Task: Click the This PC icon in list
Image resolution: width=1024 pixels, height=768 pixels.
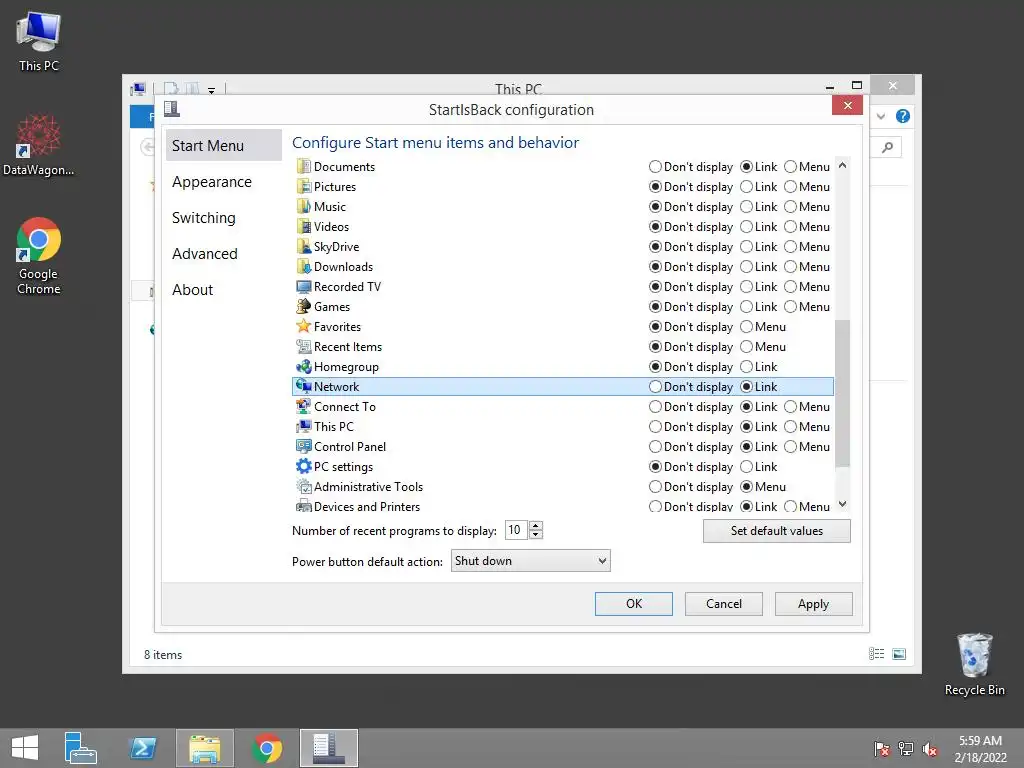Action: [304, 426]
